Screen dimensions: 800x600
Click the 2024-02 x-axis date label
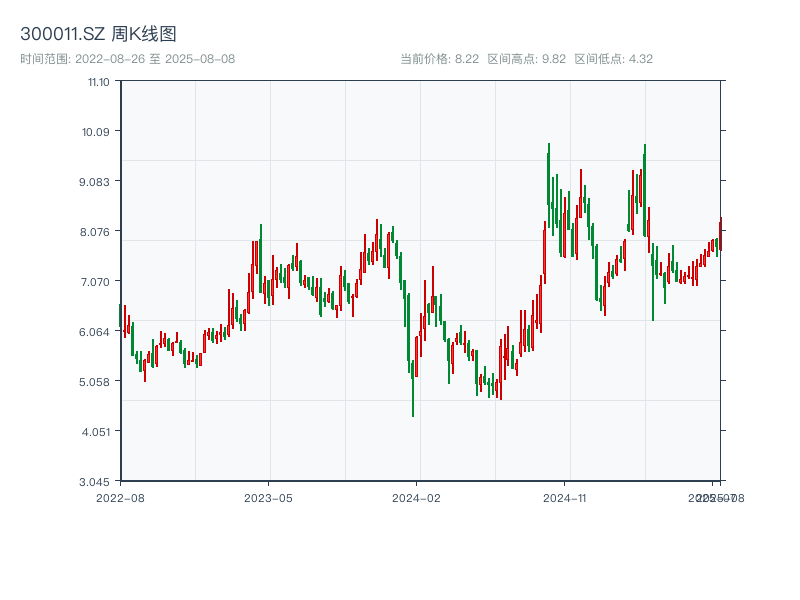pyautogui.click(x=416, y=497)
